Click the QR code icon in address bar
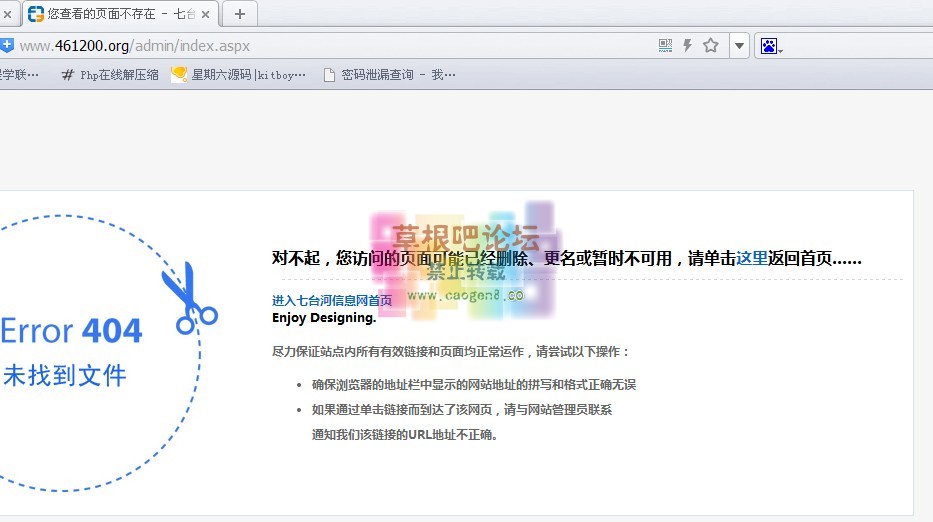 666,46
